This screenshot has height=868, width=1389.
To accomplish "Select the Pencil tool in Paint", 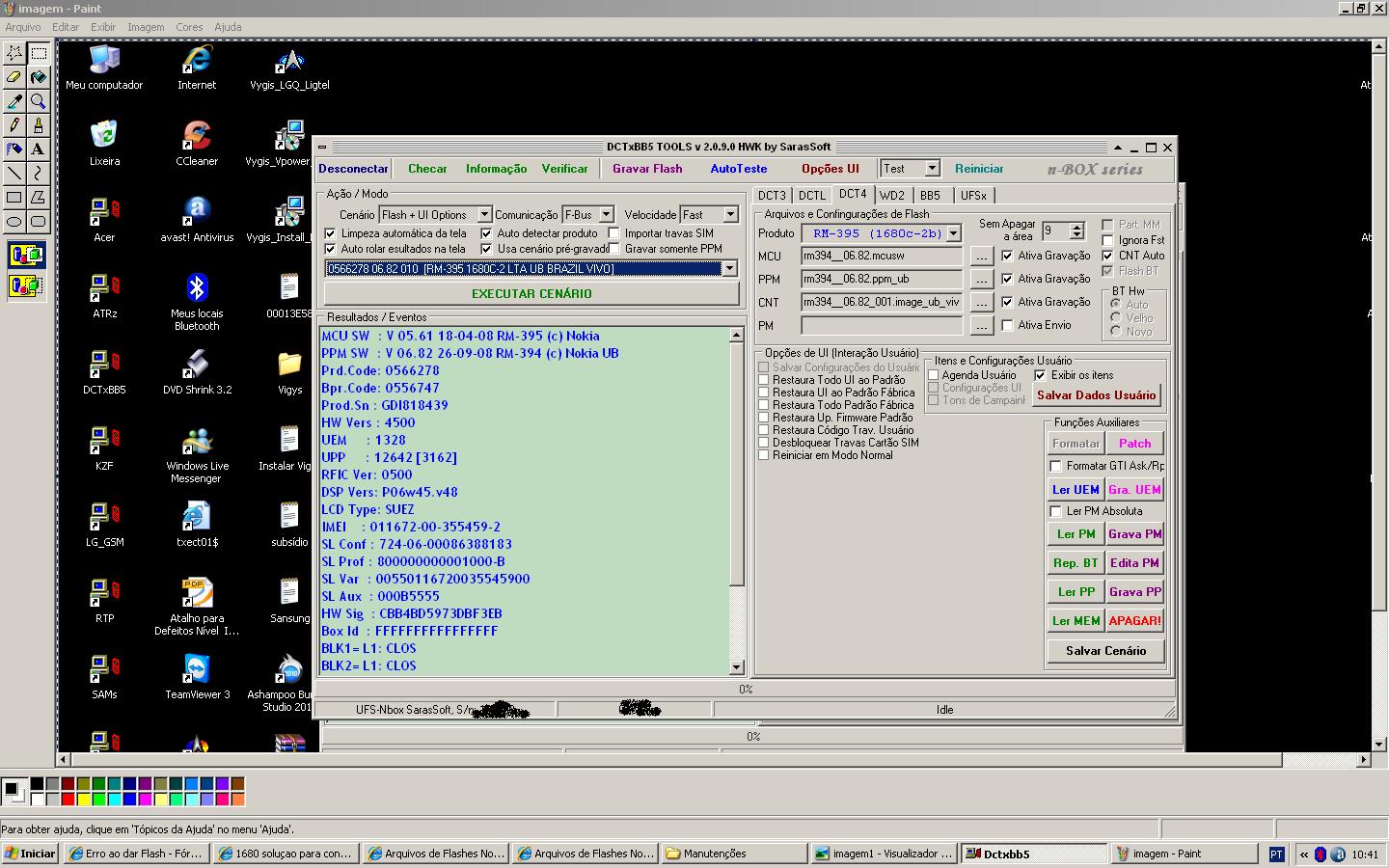I will coord(14,125).
